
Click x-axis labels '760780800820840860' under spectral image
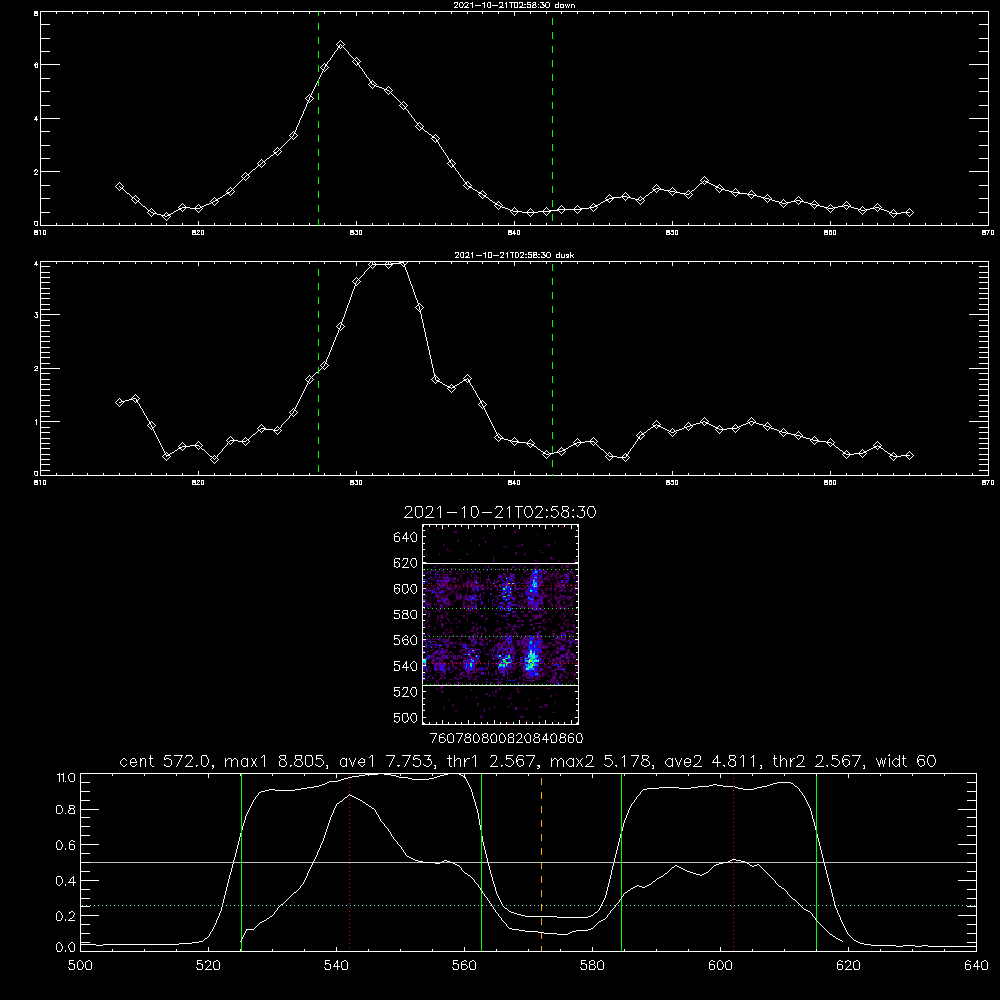[x=507, y=738]
